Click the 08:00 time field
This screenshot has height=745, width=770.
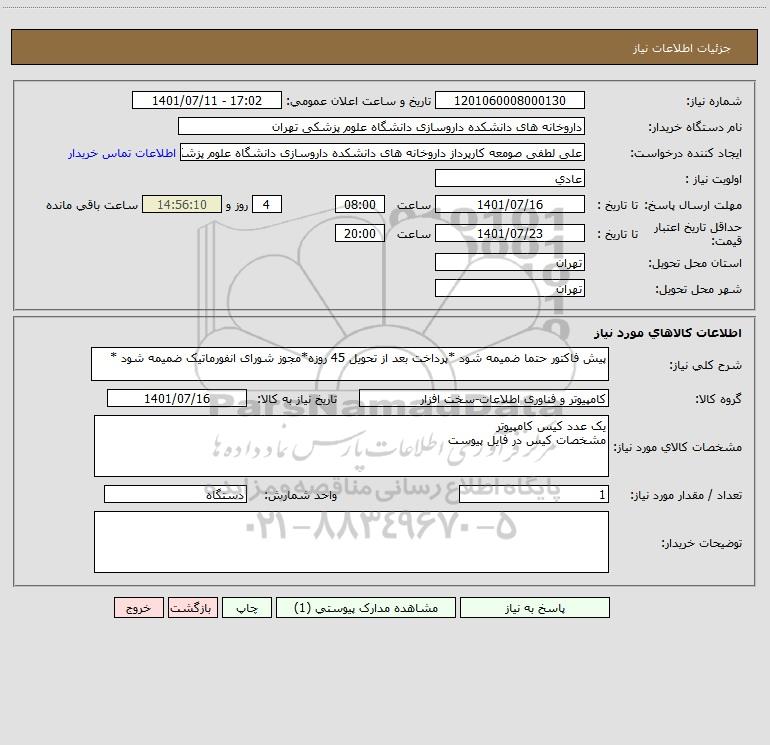point(359,204)
